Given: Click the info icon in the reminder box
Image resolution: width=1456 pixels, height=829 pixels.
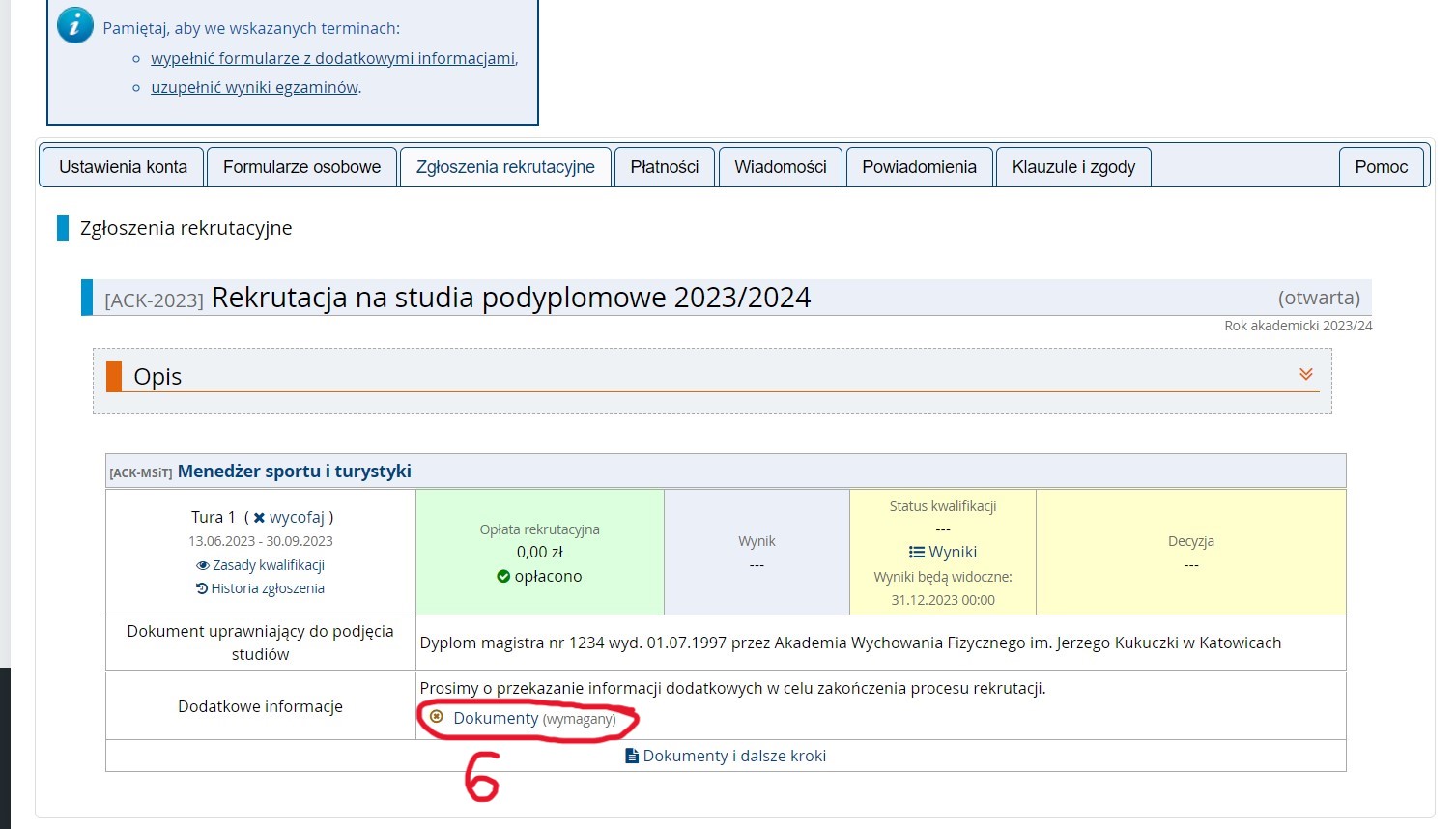Looking at the screenshot, I should point(74,27).
